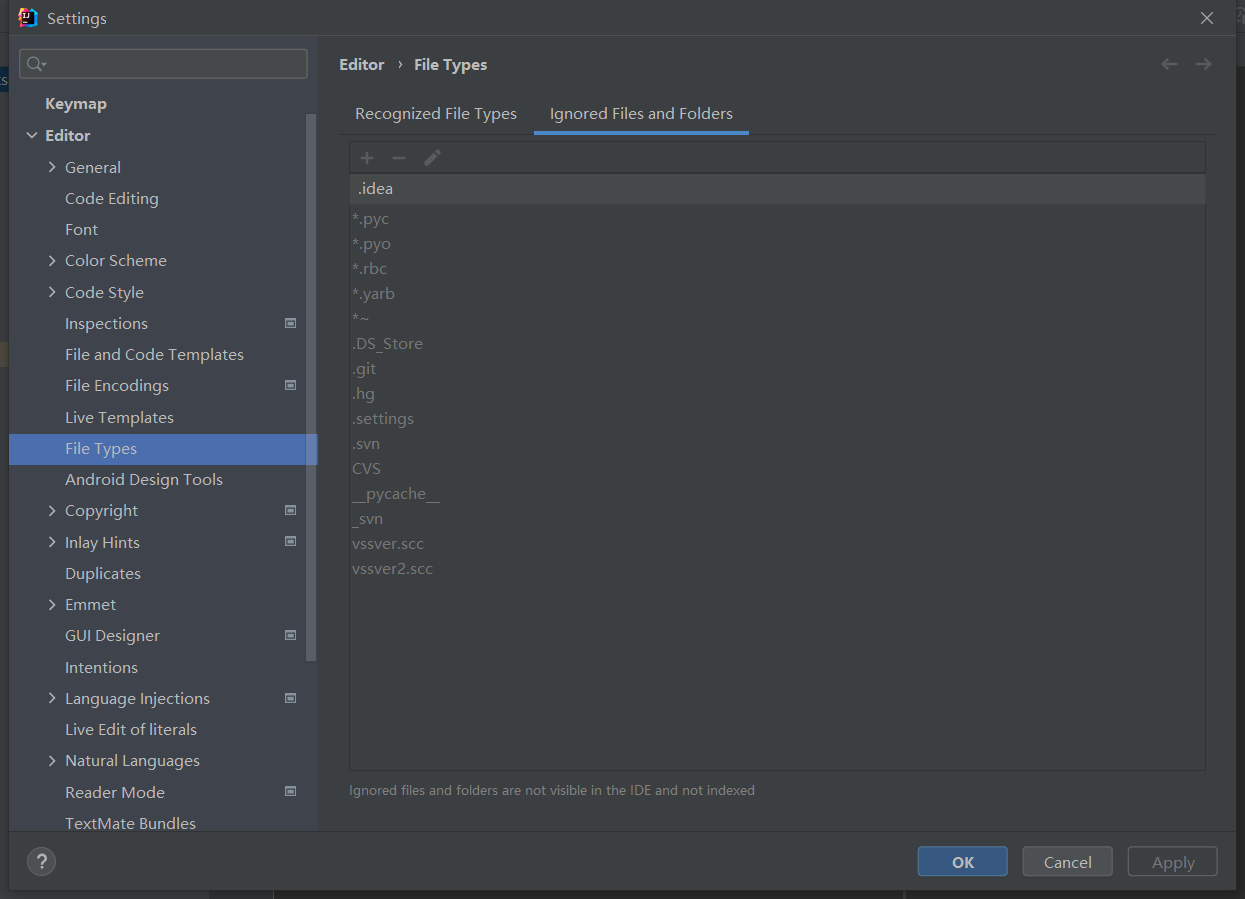Select the *.rbc pattern row
This screenshot has width=1245, height=899.
coord(777,269)
